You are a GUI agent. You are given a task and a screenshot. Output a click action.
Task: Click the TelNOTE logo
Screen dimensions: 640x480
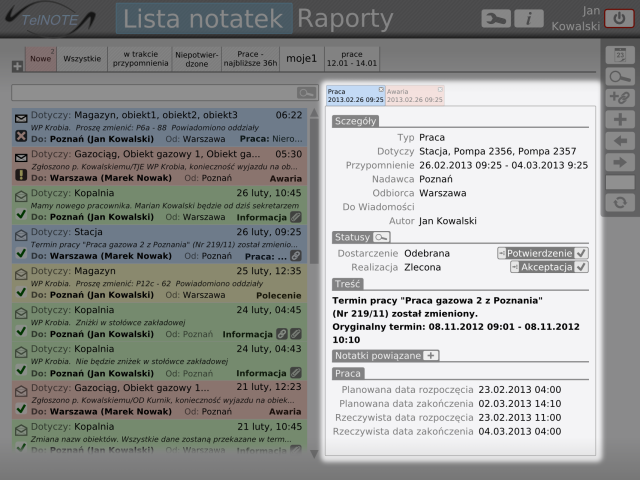point(50,19)
